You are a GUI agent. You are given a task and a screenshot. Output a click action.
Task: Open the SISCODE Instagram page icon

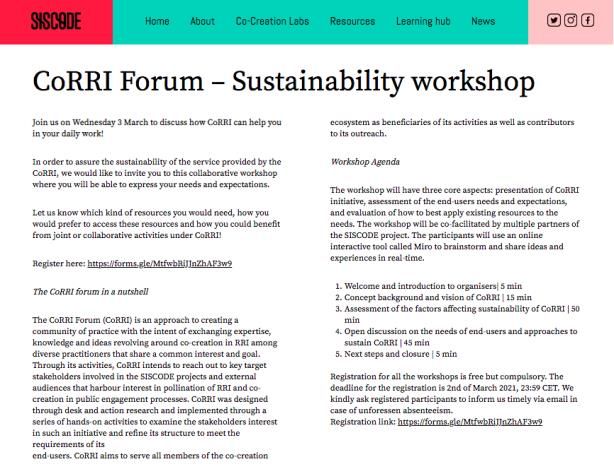point(571,20)
